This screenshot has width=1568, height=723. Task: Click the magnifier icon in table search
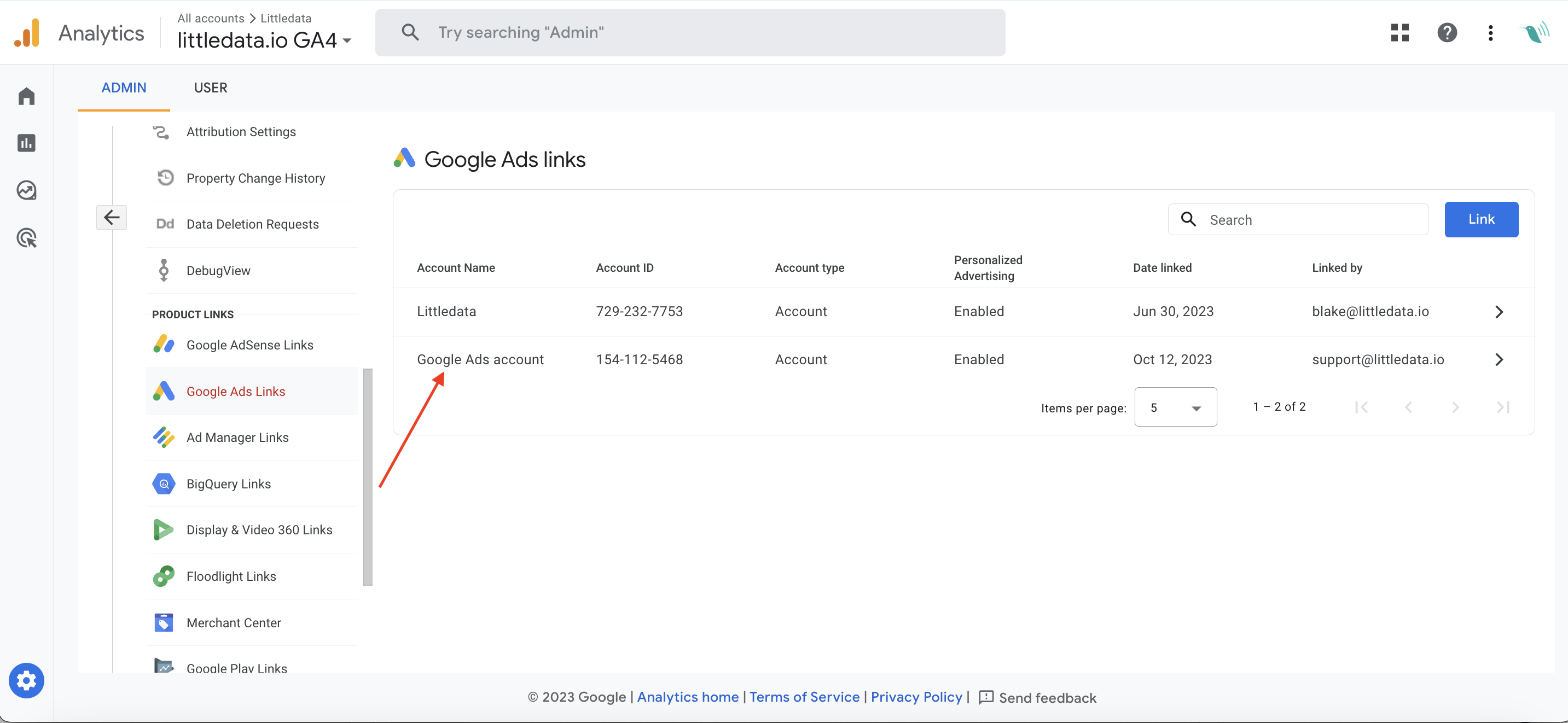click(1188, 219)
